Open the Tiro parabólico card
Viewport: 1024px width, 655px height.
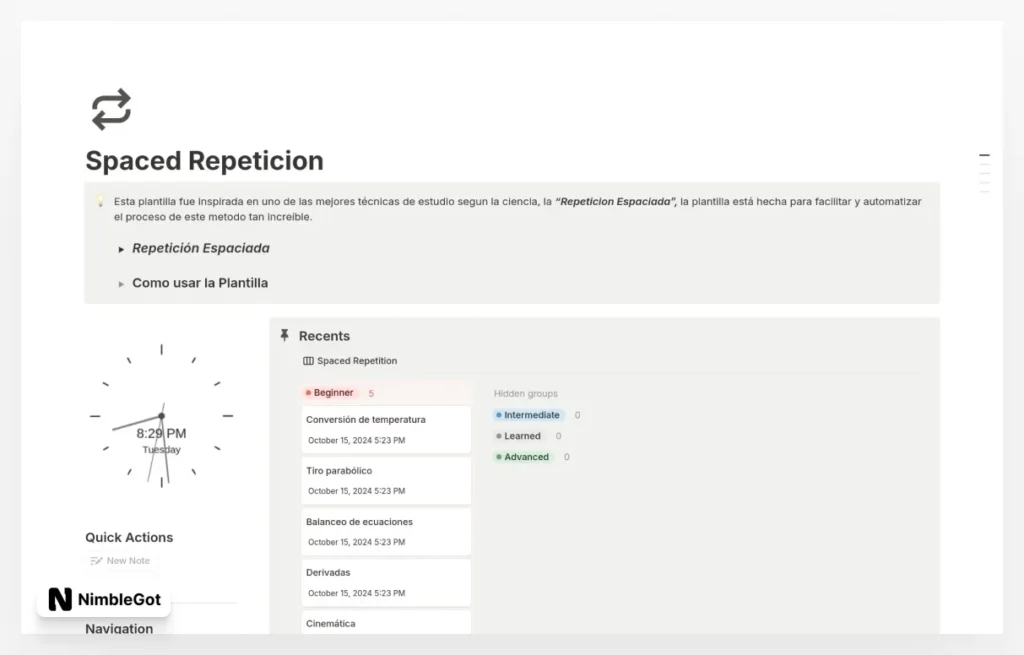(385, 480)
